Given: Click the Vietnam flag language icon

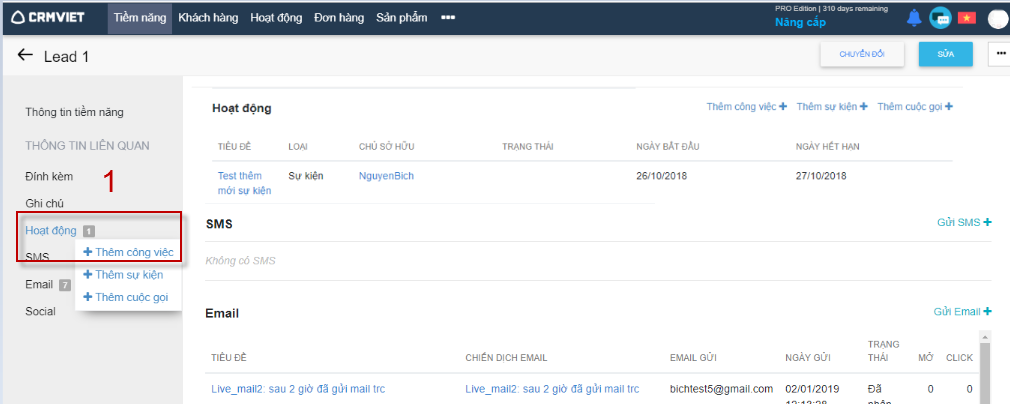Looking at the screenshot, I should [x=966, y=18].
